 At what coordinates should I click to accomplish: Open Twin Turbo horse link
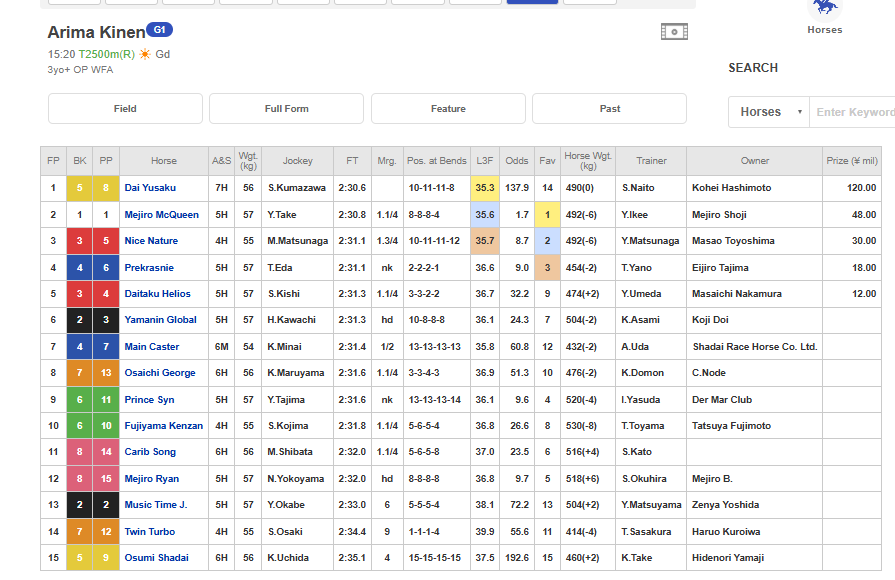(x=150, y=531)
